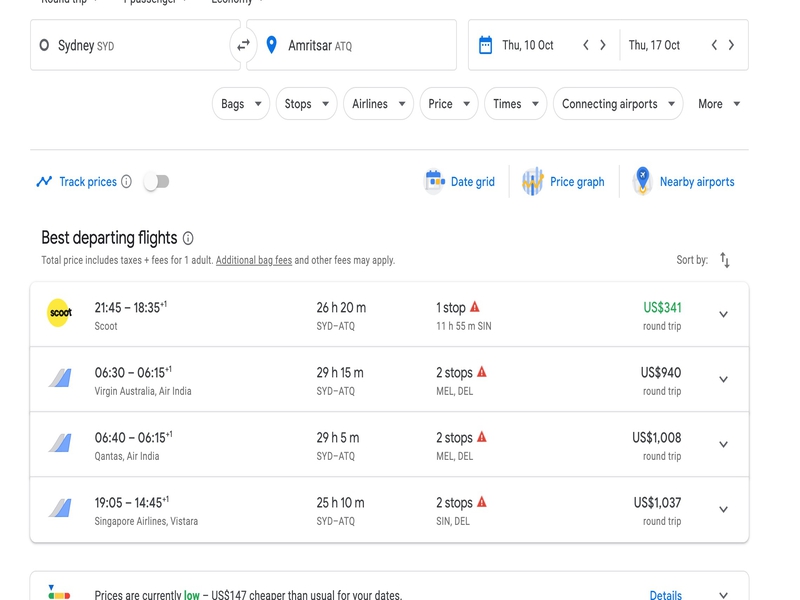The width and height of the screenshot is (800, 600).
Task: Swap origin and destination airports
Action: pos(243,45)
